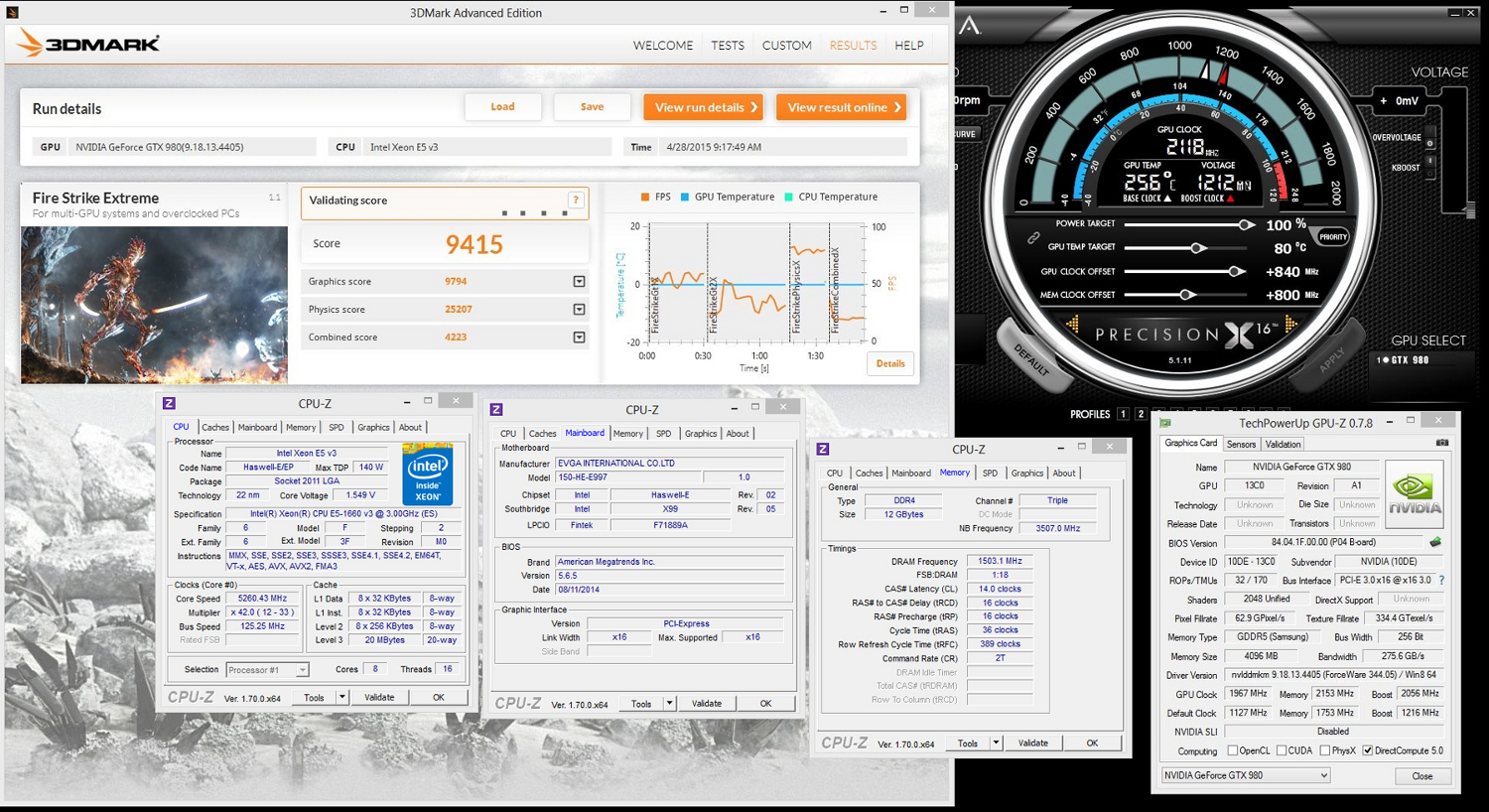Click the CPU Temperature legend marker
Viewport: 1489px width, 812px height.
point(788,198)
